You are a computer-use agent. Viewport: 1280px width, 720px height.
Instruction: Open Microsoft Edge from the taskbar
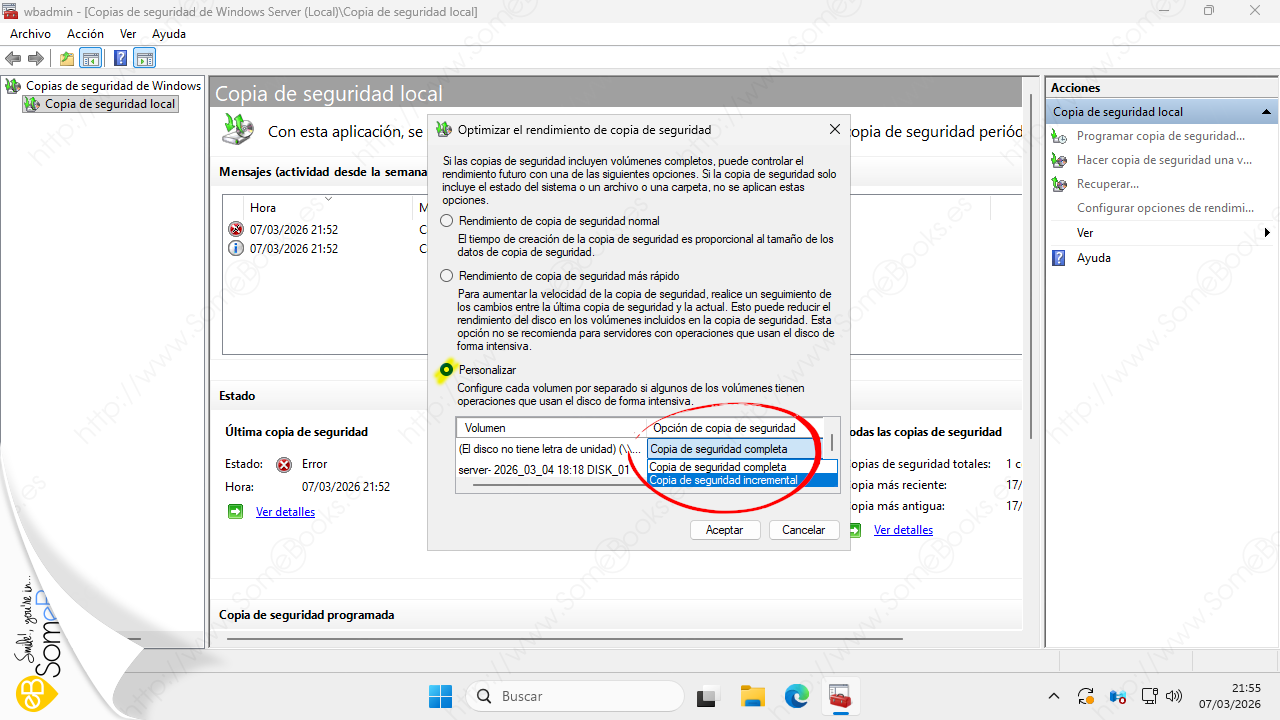point(796,696)
